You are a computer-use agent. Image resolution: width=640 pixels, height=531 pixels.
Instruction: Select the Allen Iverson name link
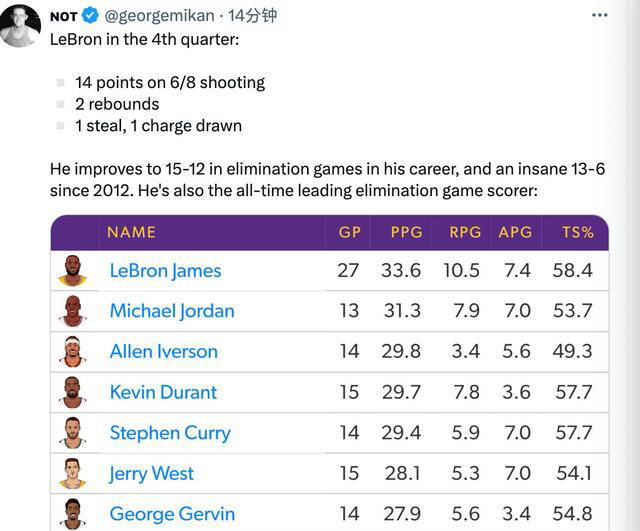click(x=163, y=352)
